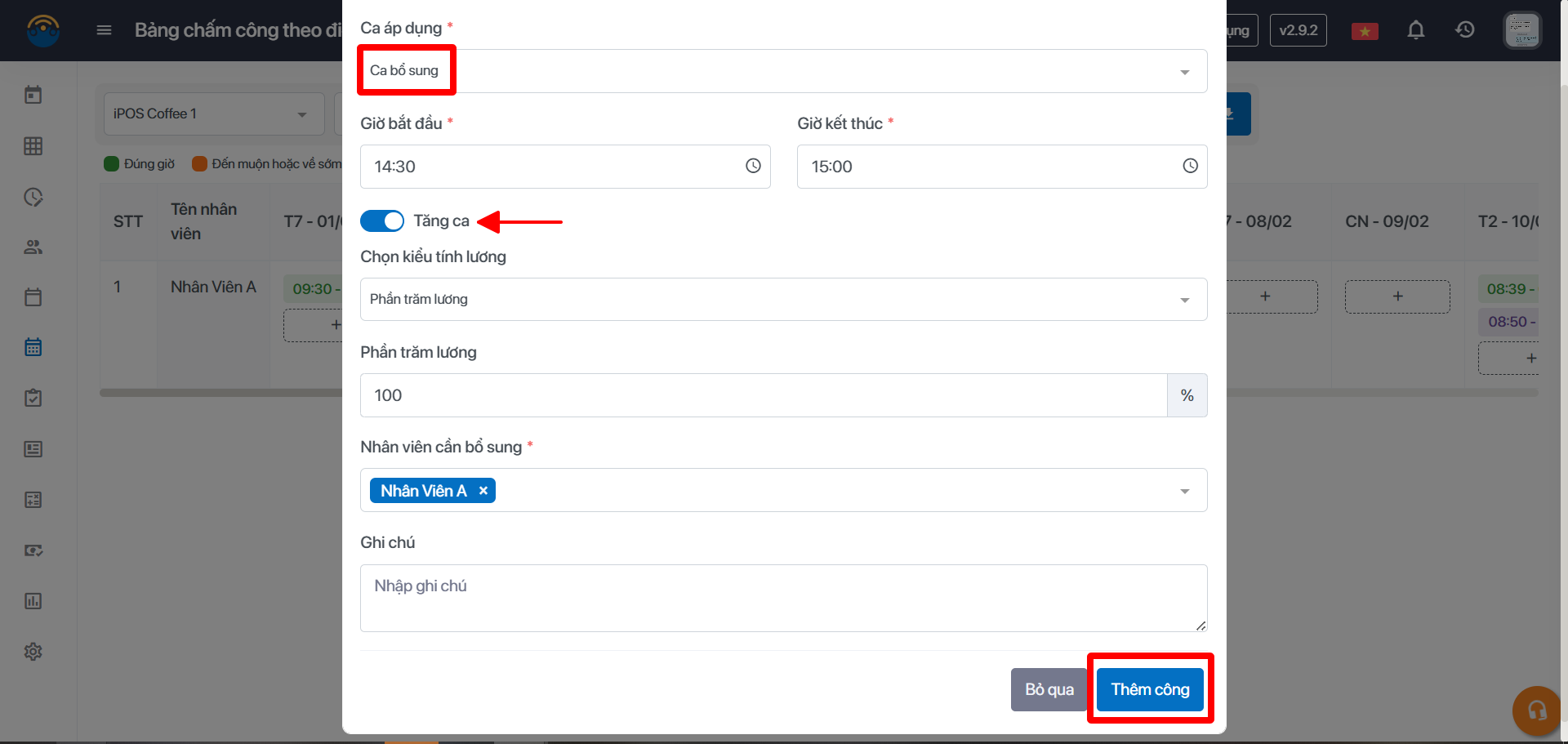
Task: Click the Bỏ qua button
Action: [1049, 689]
